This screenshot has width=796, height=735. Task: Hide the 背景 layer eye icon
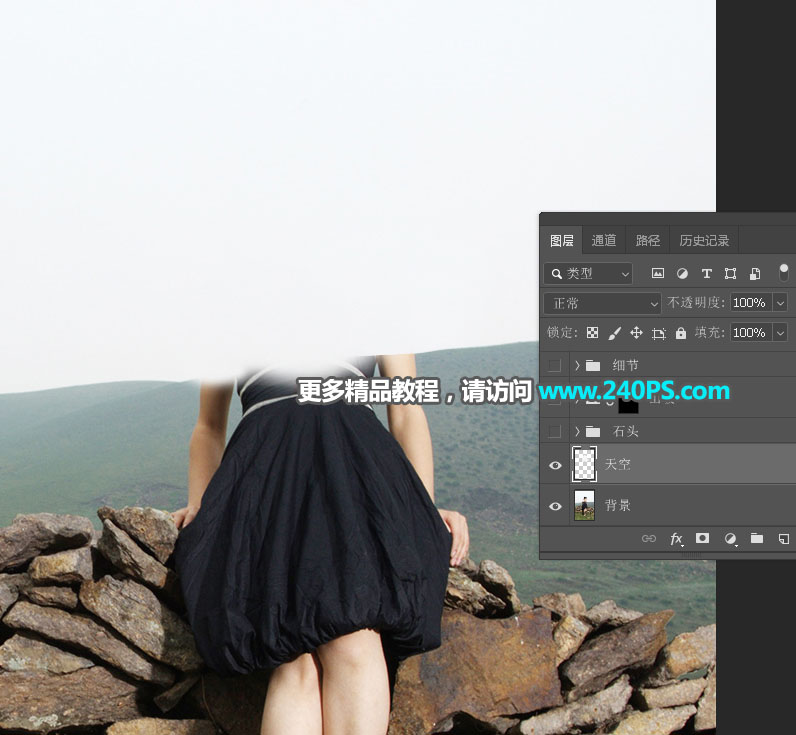pyautogui.click(x=555, y=506)
